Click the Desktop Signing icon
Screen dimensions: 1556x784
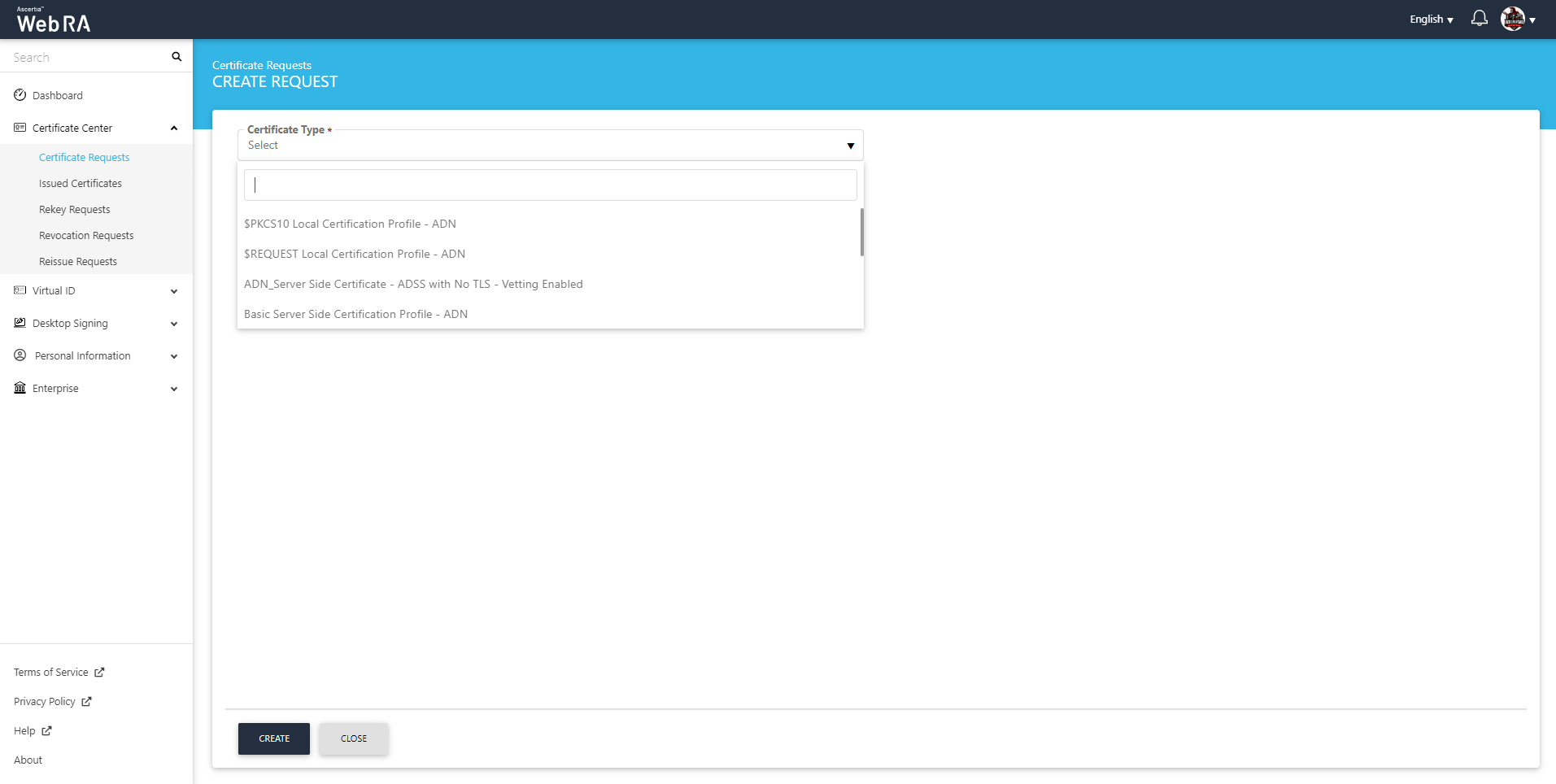(20, 323)
